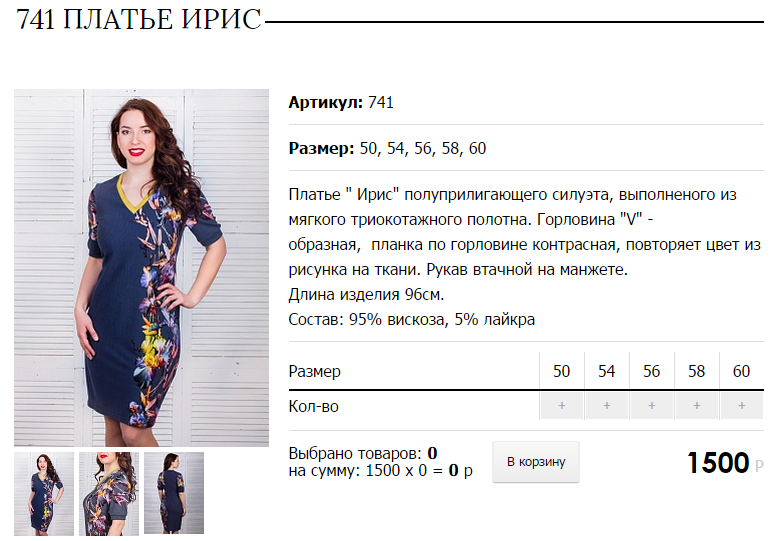Open the main dress photo
This screenshot has height=541, width=775.
click(x=141, y=267)
